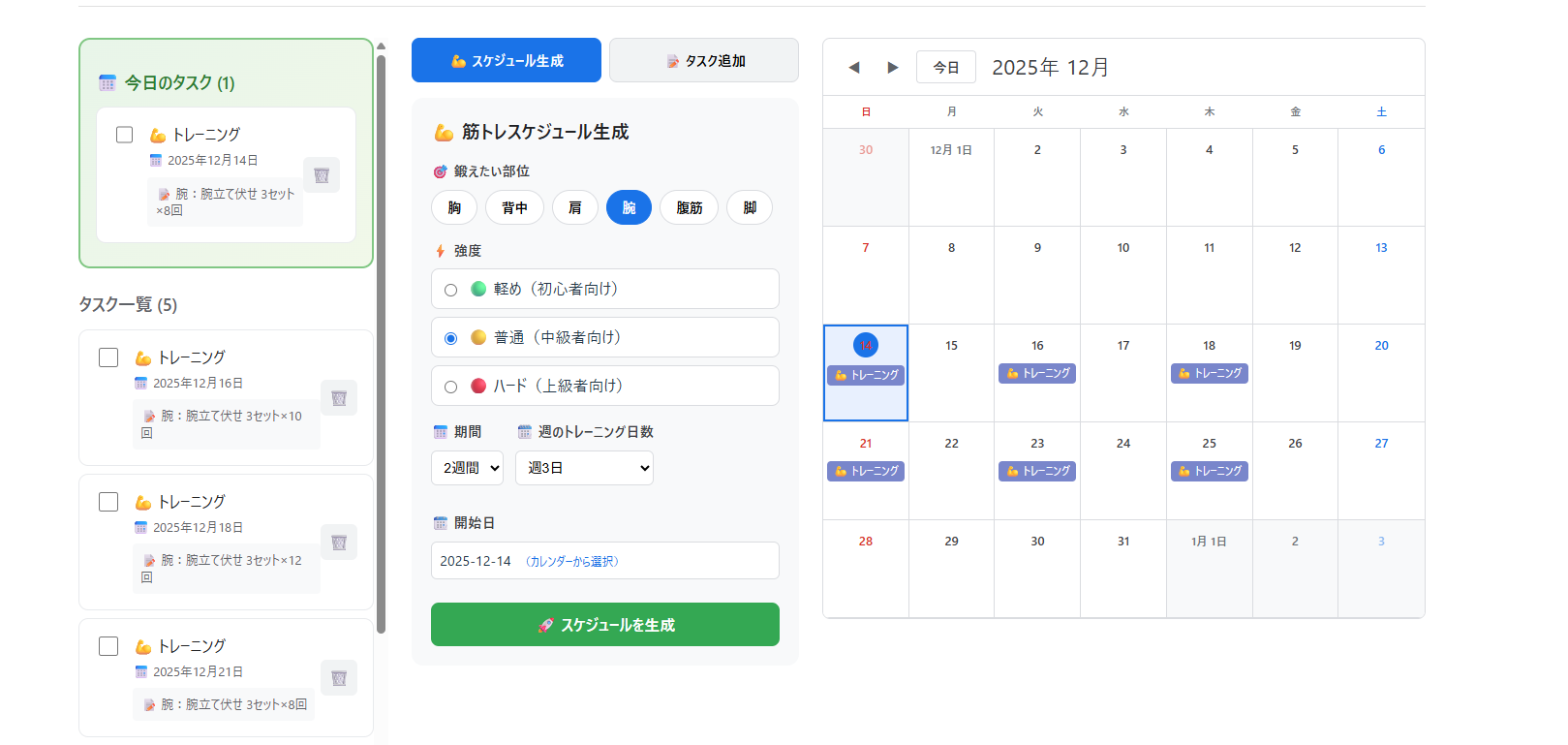Switch to the スケジュール生成 tab

pyautogui.click(x=507, y=61)
